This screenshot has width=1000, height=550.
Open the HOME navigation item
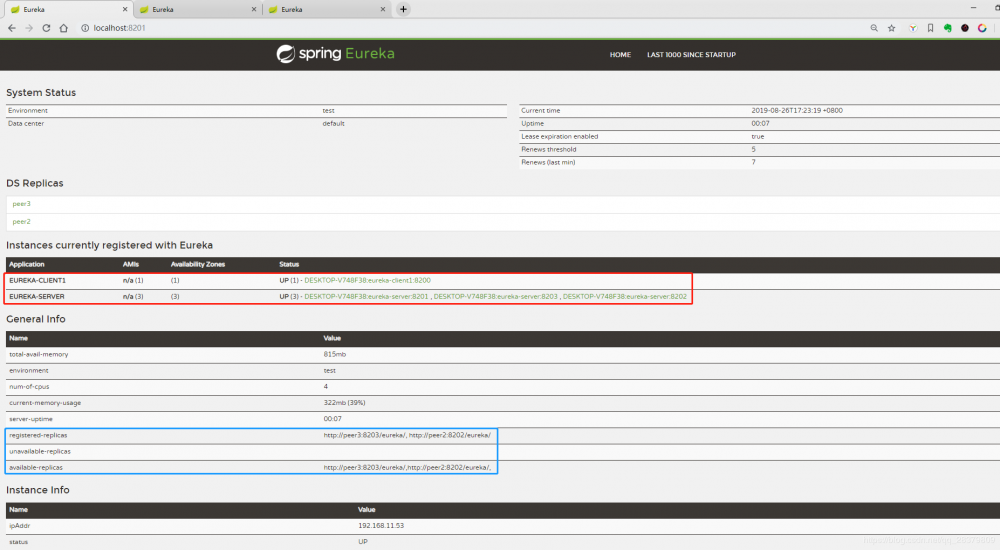pos(620,55)
